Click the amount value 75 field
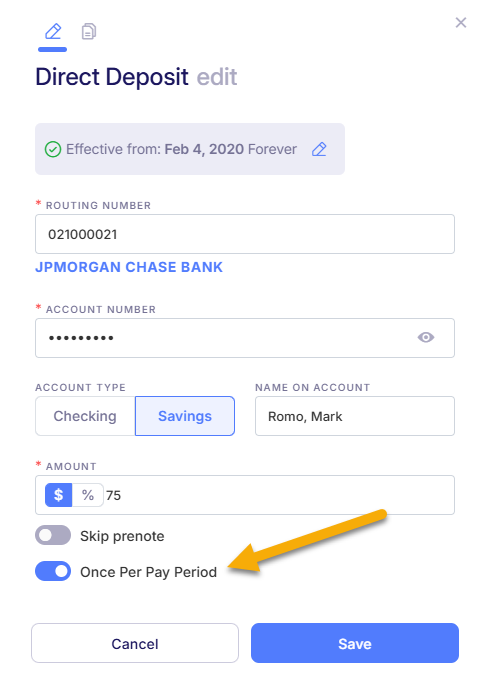 click(x=279, y=495)
